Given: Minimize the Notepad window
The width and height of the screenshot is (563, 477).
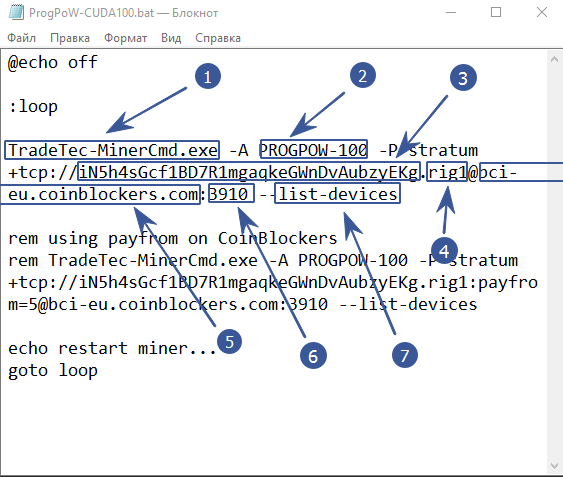Looking at the screenshot, I should [451, 13].
